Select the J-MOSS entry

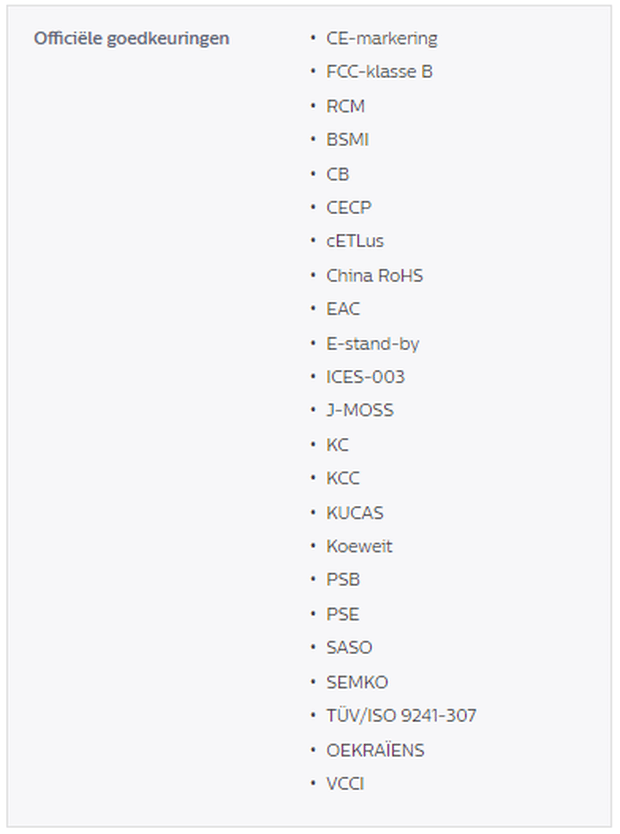click(x=360, y=411)
